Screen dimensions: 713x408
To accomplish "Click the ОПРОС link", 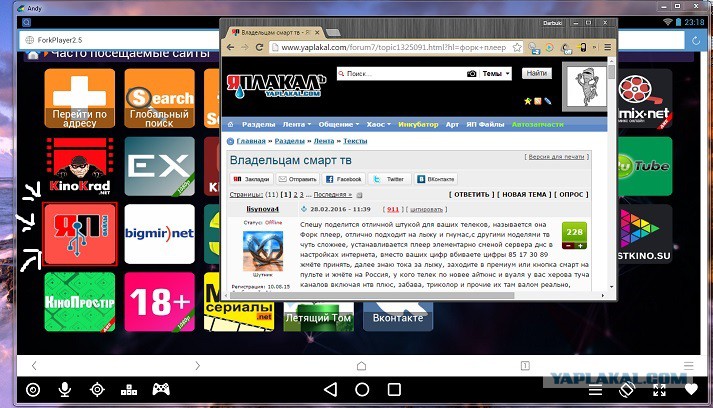I will pos(571,194).
